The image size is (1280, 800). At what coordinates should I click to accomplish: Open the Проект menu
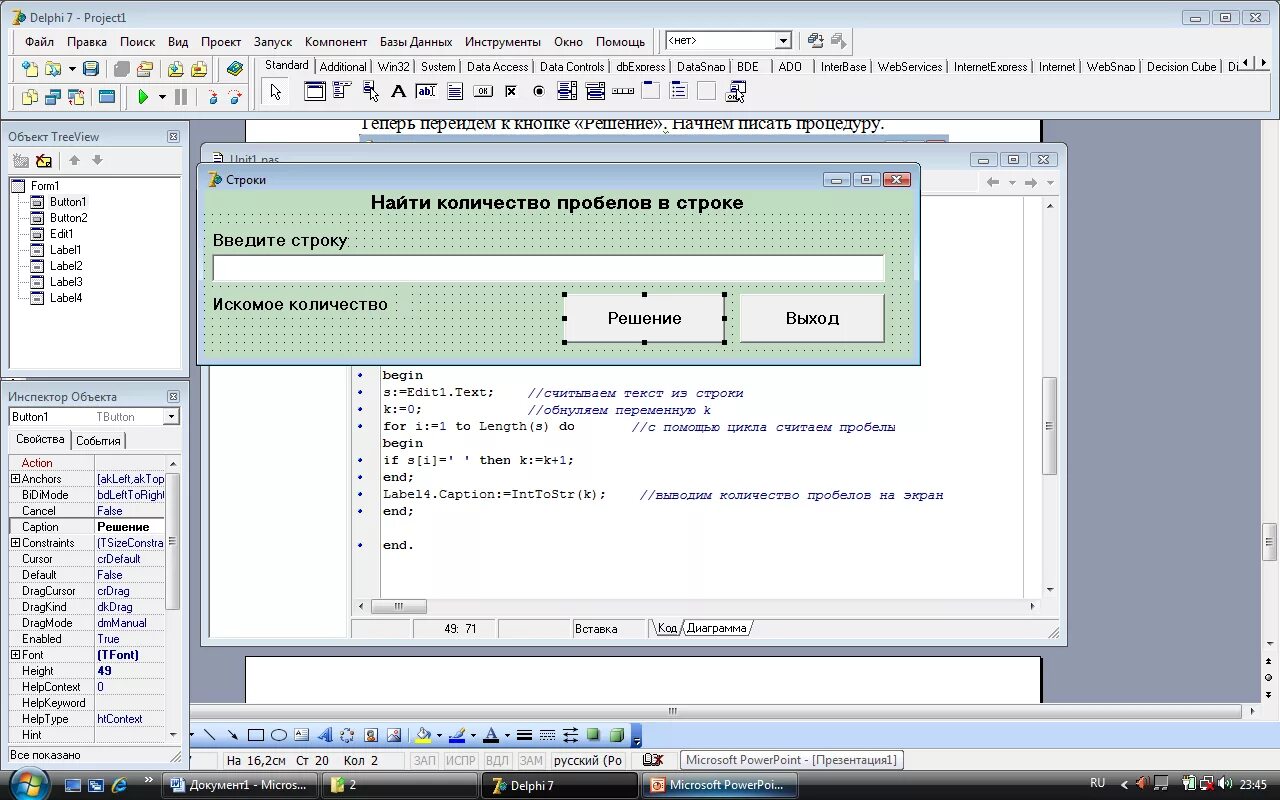(x=221, y=42)
